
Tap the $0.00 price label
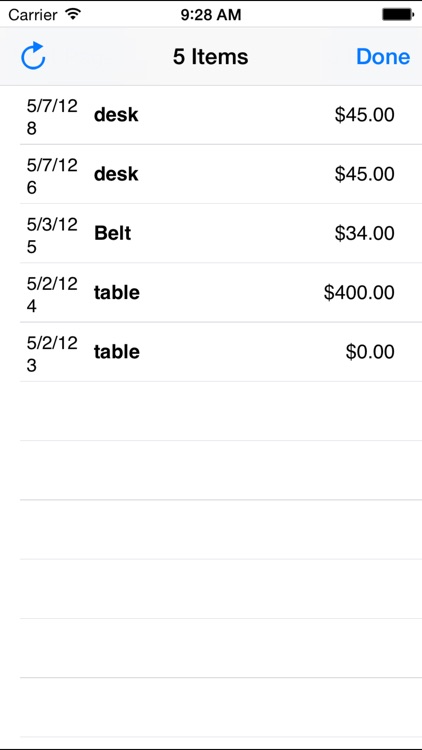(x=370, y=352)
